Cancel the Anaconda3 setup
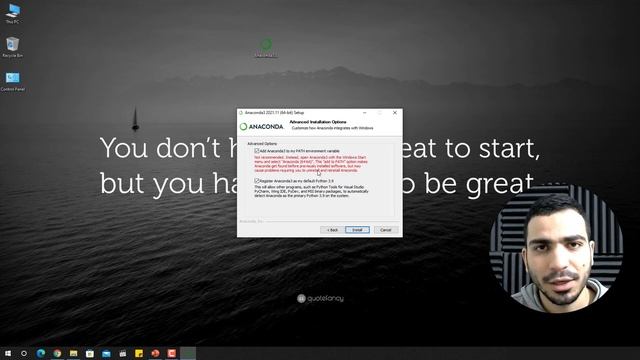The height and width of the screenshot is (360, 640). 386,230
